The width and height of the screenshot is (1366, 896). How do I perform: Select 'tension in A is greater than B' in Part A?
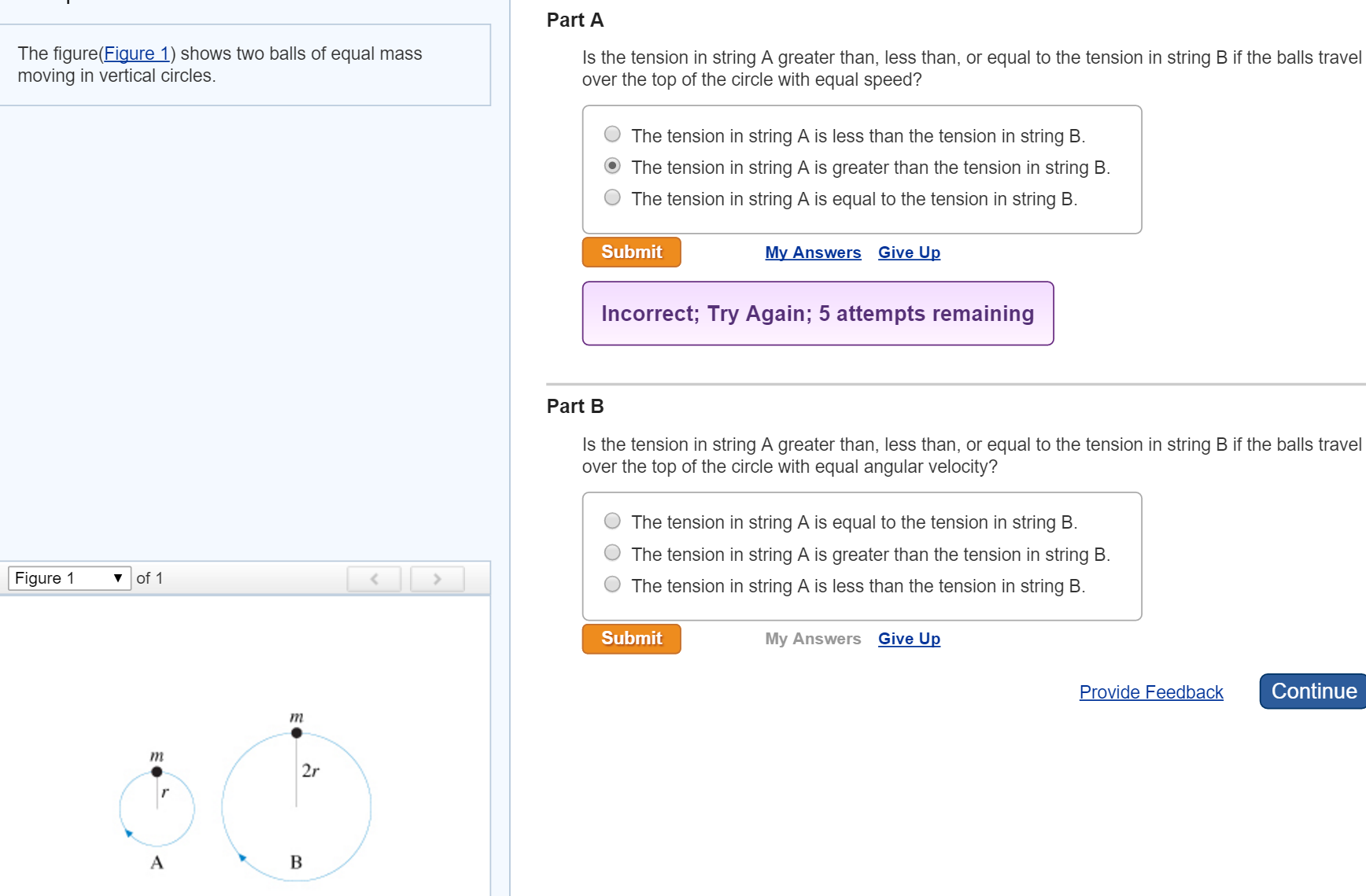(611, 166)
